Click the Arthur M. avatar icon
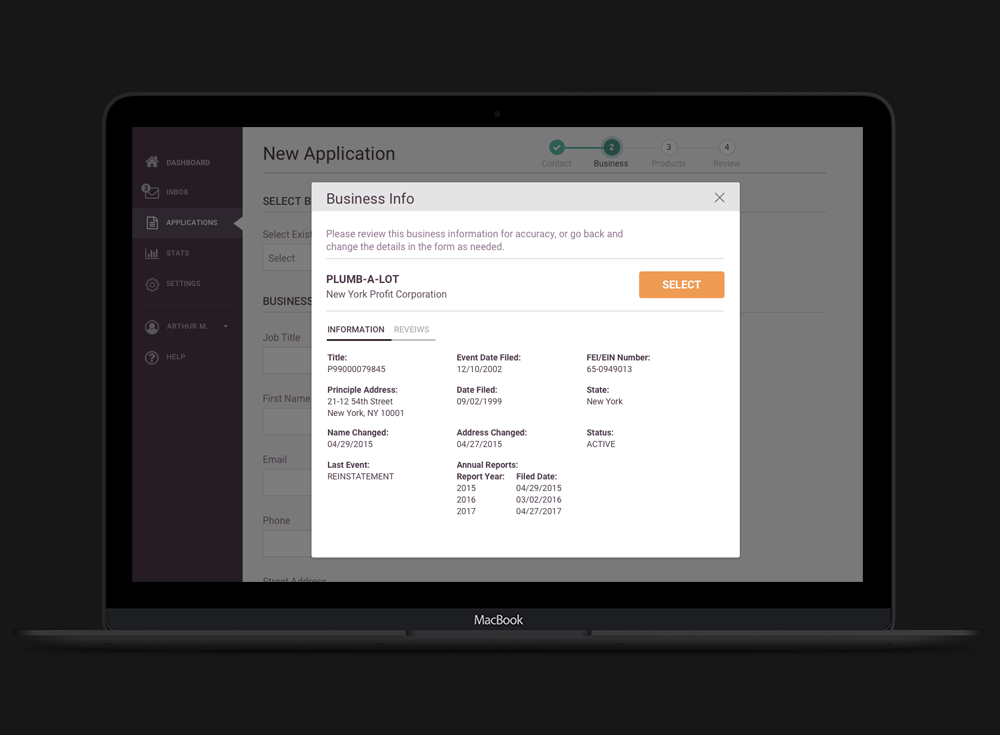The height and width of the screenshot is (735, 1000). point(152,327)
